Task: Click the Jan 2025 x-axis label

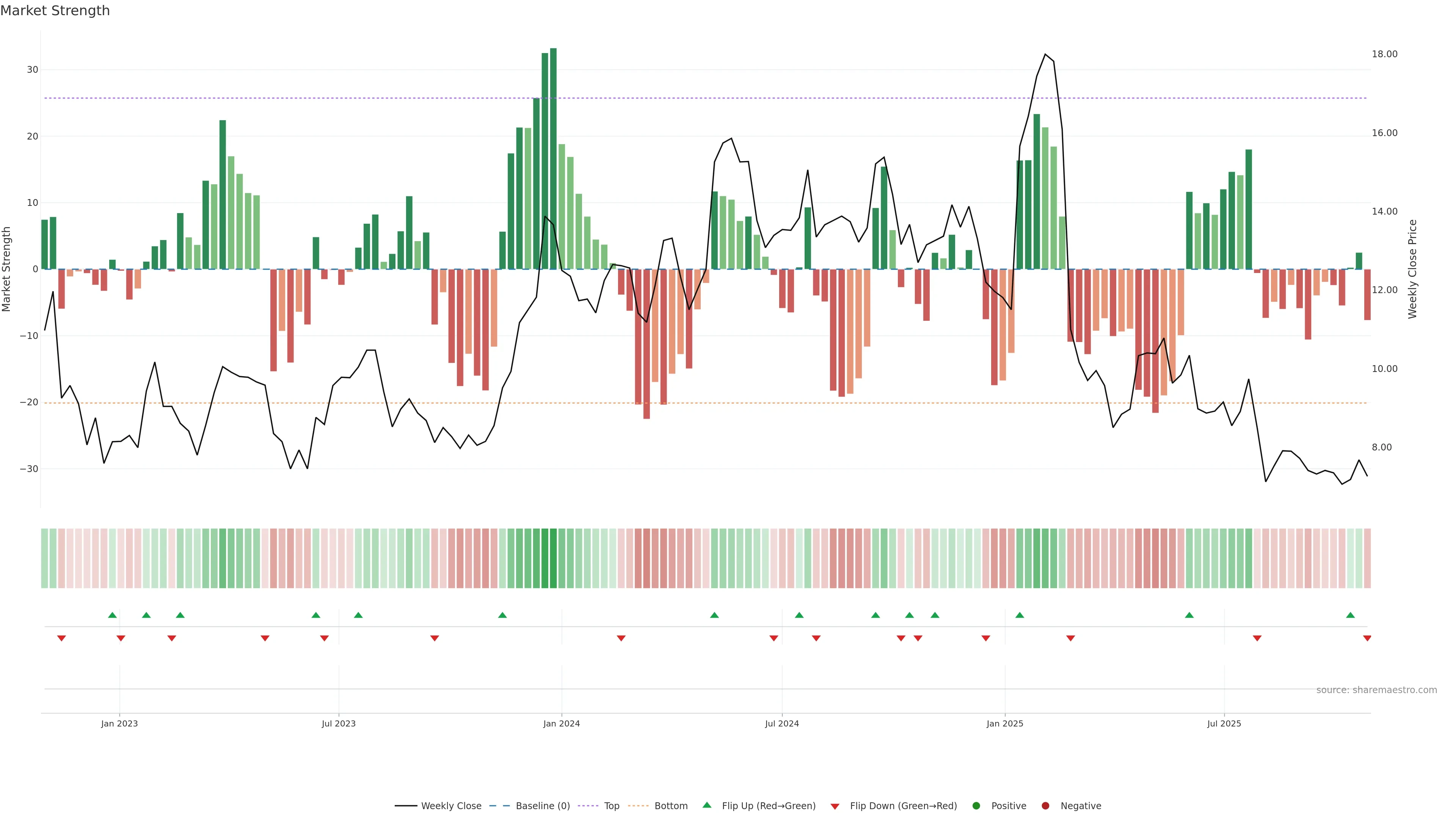Action: (x=1005, y=723)
